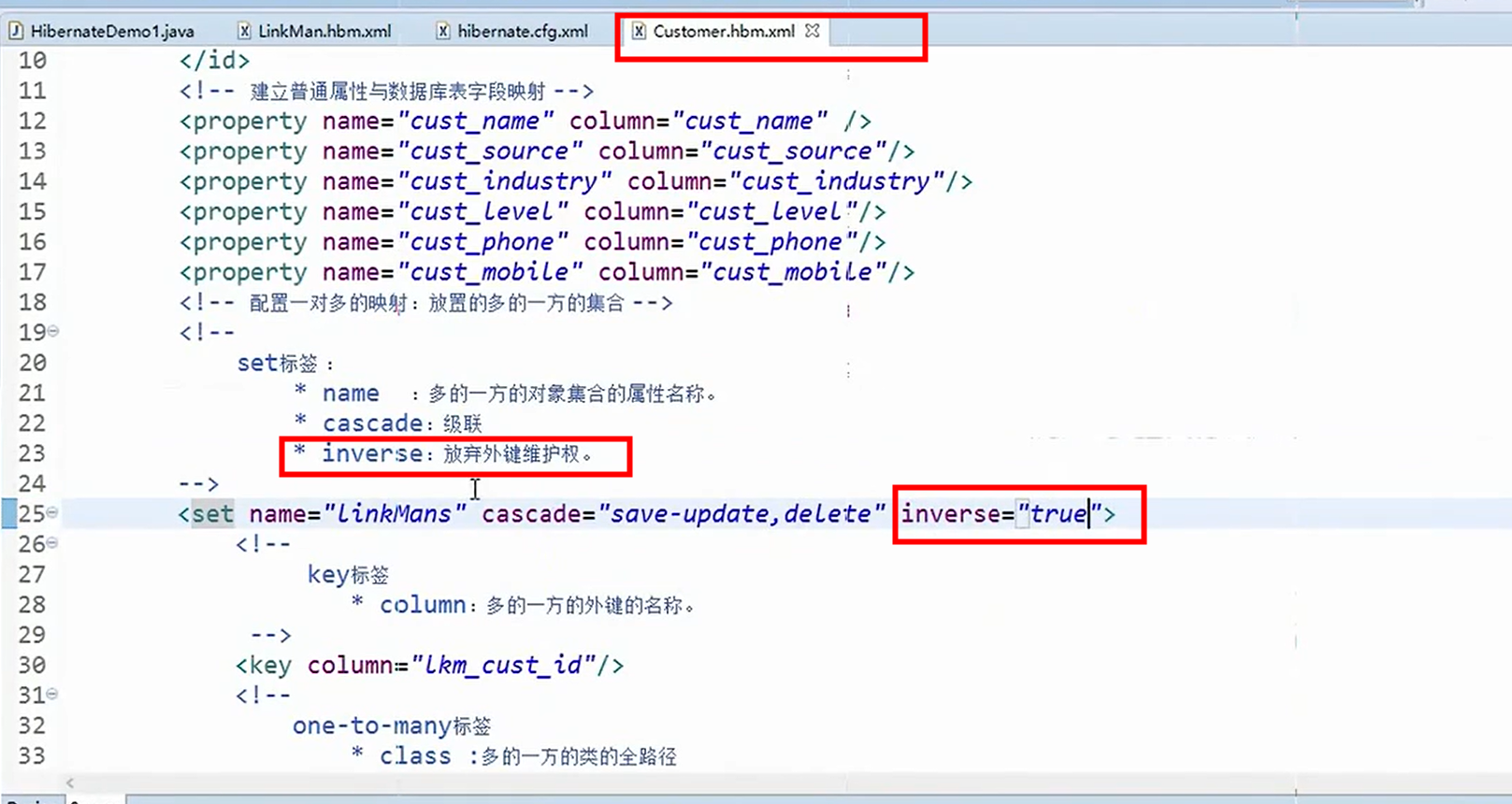Click the XML file icon on LinkMan.hbm.xml tab
The image size is (1512, 804).
pos(244,31)
